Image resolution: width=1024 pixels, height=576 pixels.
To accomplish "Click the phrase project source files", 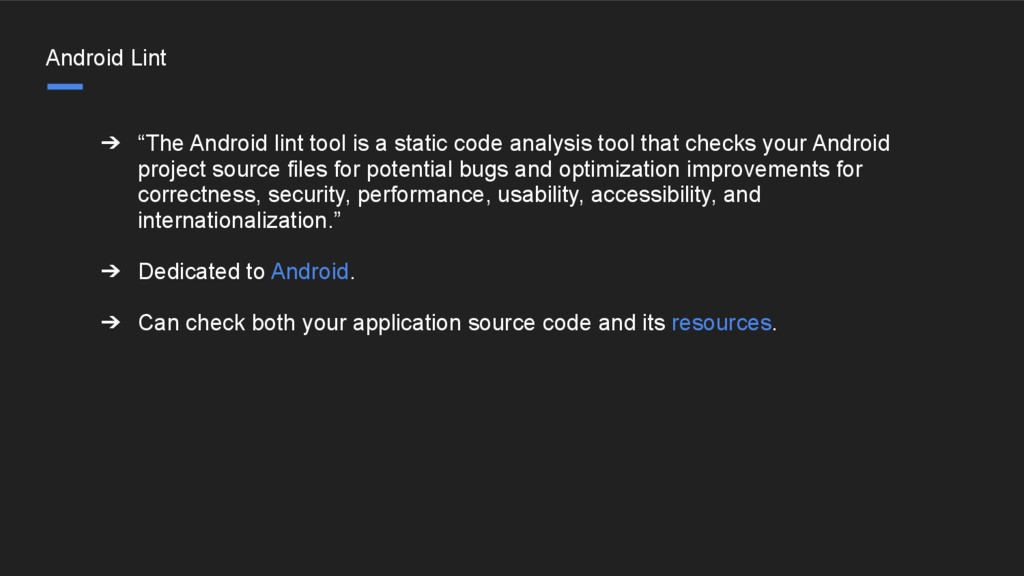I will tap(232, 169).
